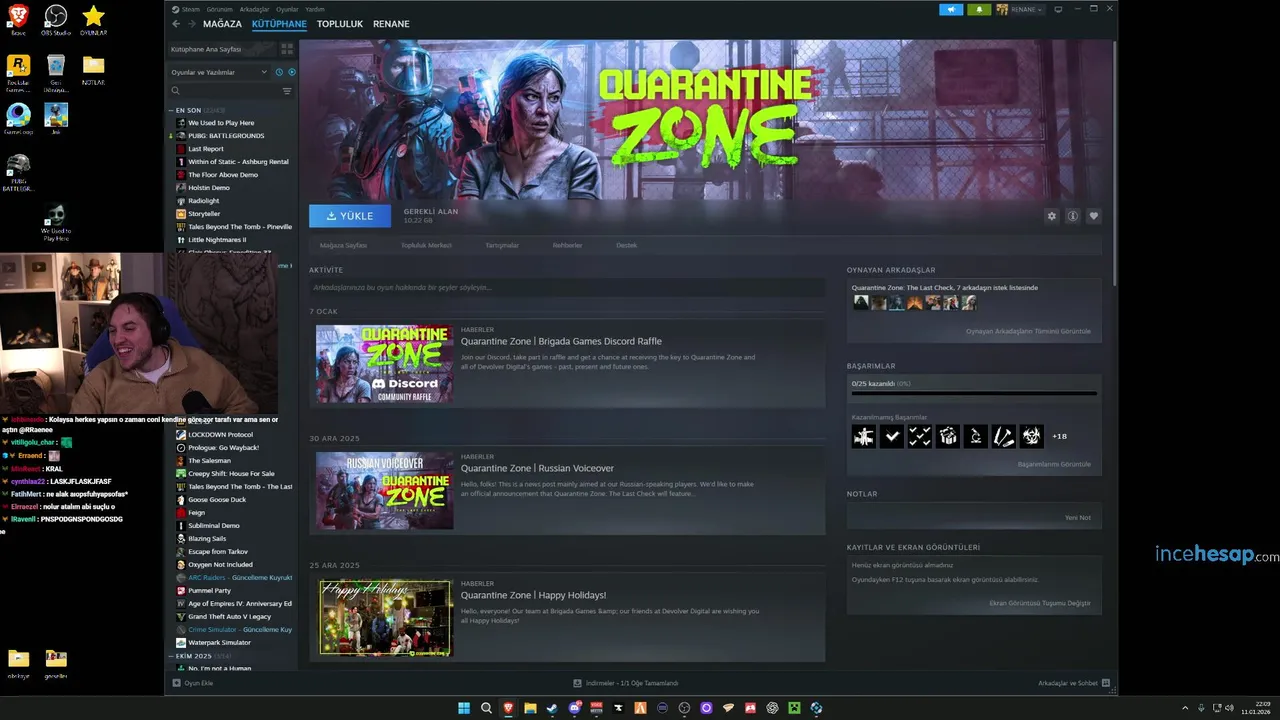Click the recent activity clock filter icon

pyautogui.click(x=279, y=72)
